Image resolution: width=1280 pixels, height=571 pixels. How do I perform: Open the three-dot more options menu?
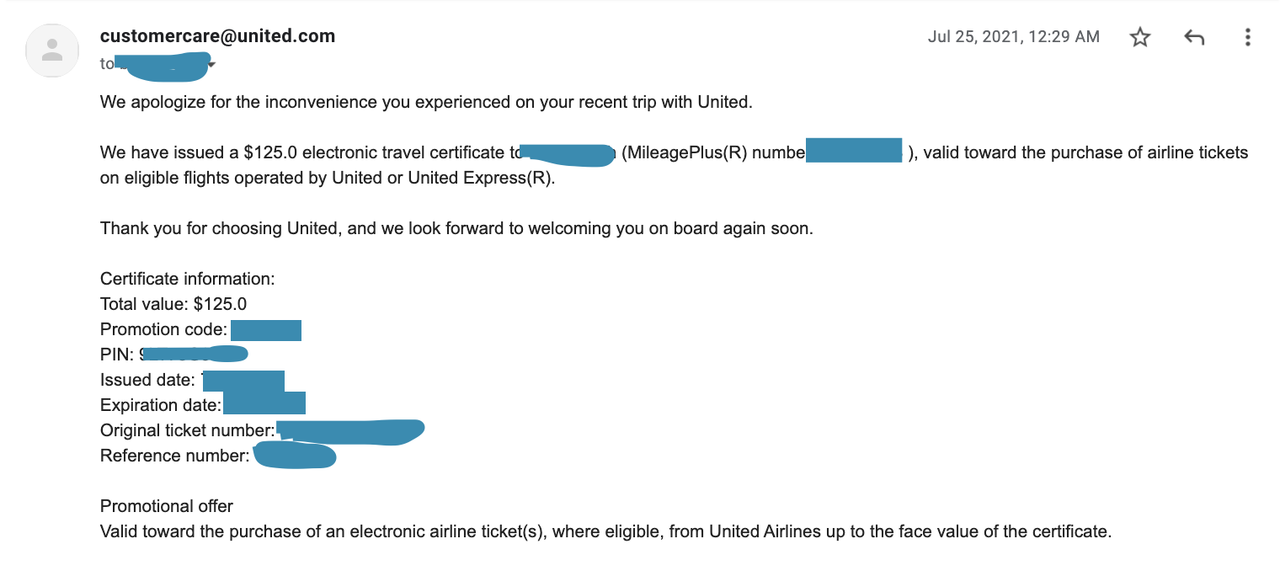(1247, 37)
